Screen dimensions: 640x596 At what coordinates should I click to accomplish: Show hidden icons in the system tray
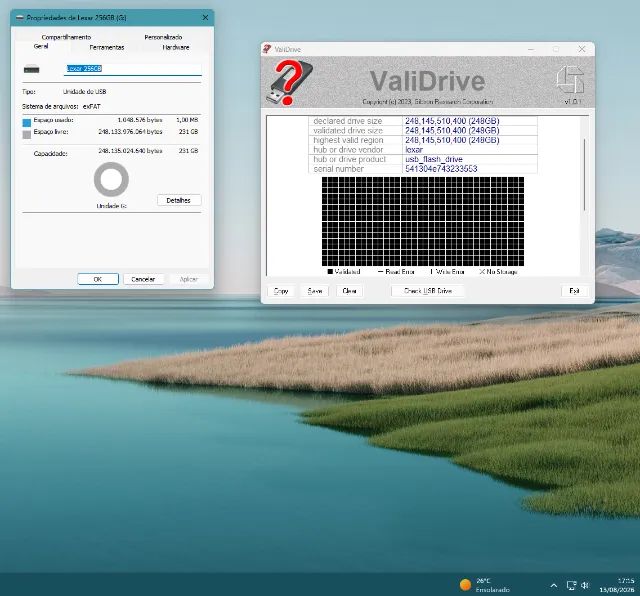[553, 586]
